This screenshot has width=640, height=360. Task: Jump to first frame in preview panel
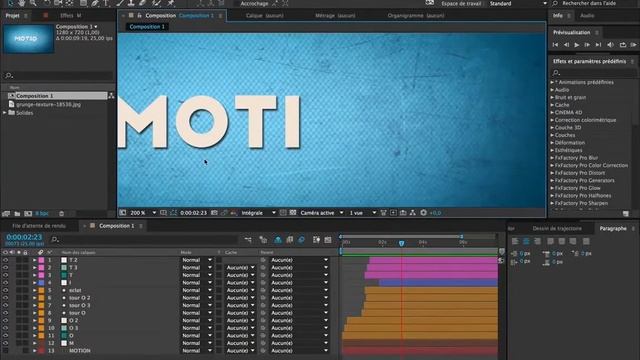[555, 45]
